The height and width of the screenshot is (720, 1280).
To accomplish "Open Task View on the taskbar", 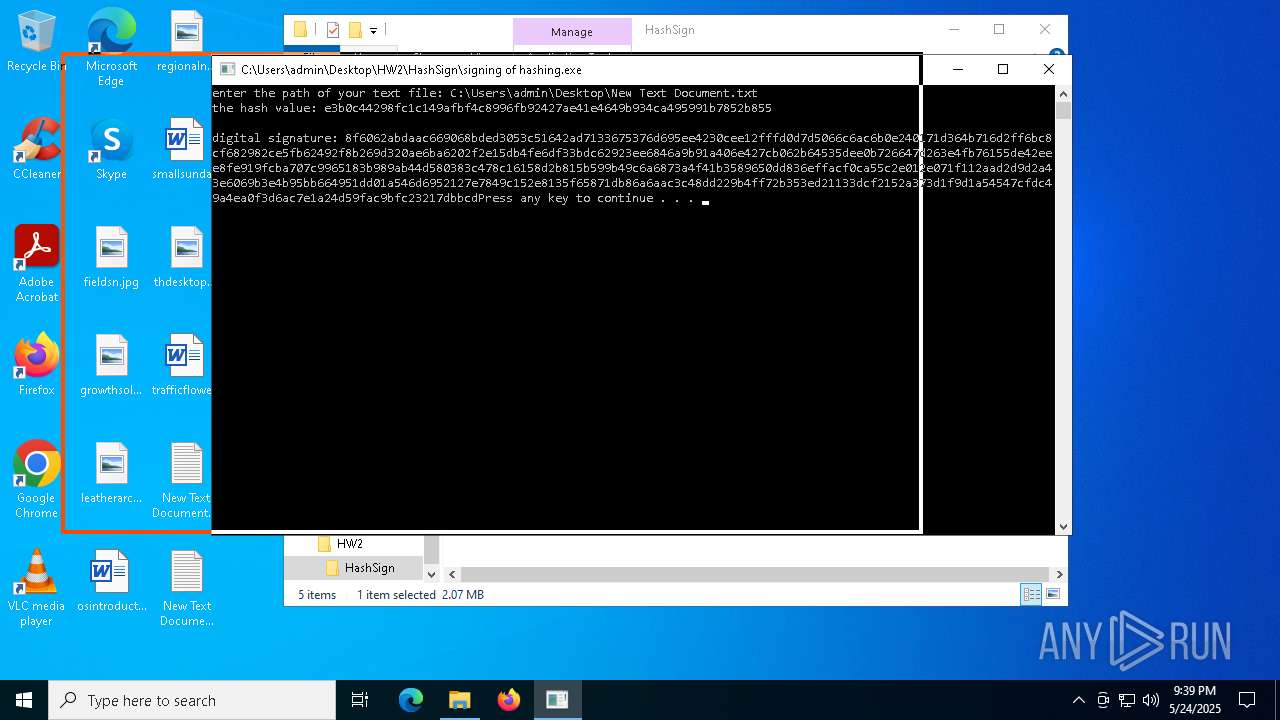I will pos(360,700).
